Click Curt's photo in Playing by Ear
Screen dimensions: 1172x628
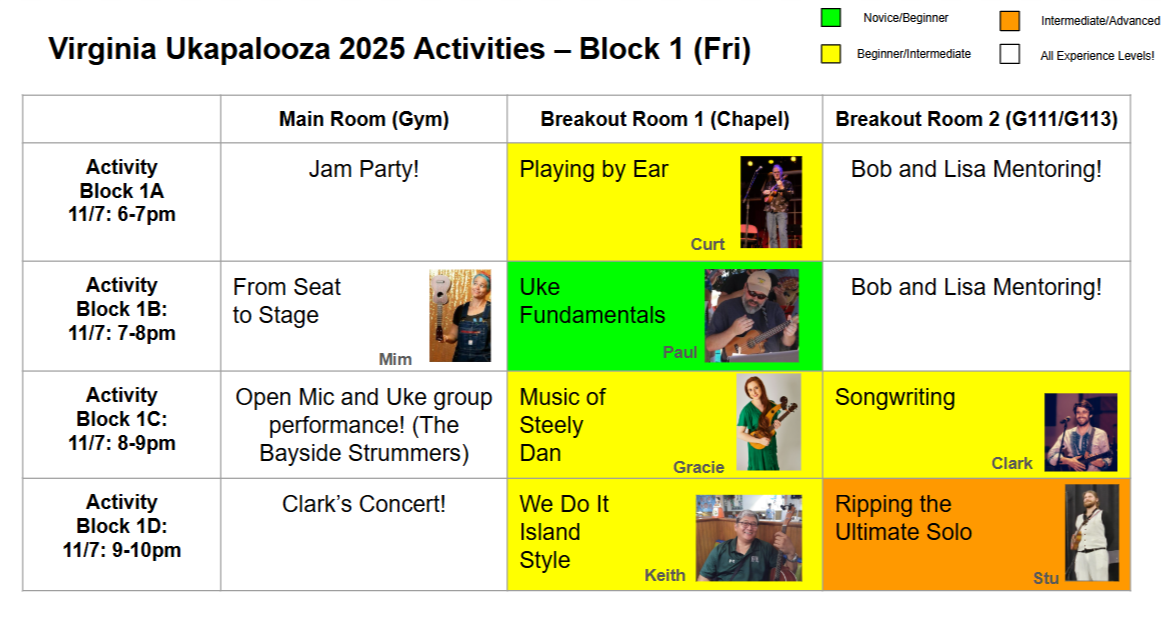(x=771, y=202)
